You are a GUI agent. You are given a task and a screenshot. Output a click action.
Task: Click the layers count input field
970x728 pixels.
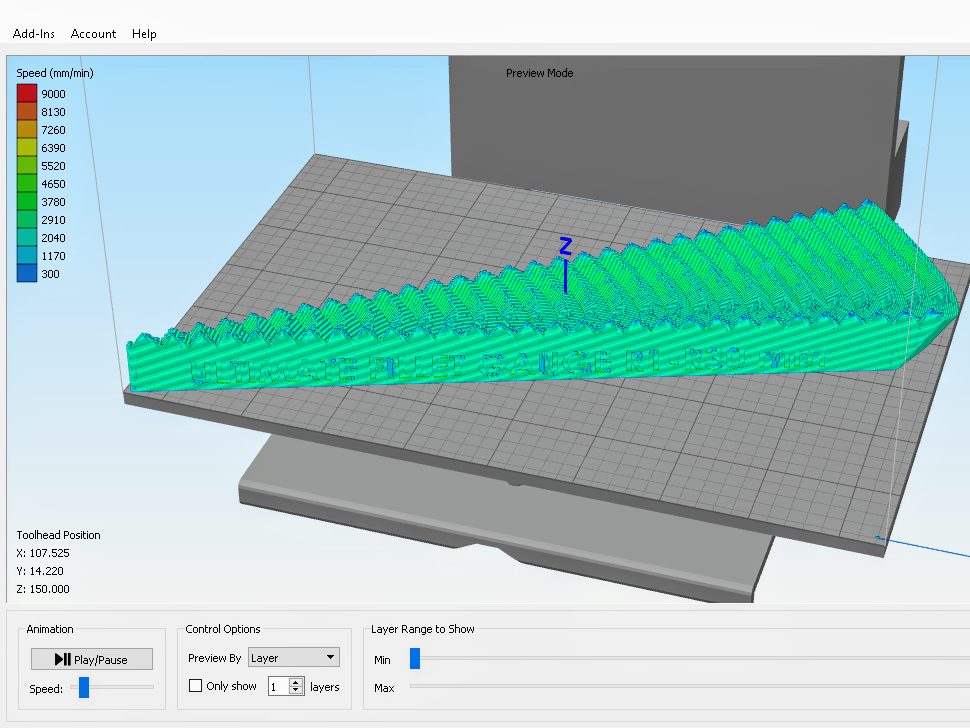coord(279,686)
